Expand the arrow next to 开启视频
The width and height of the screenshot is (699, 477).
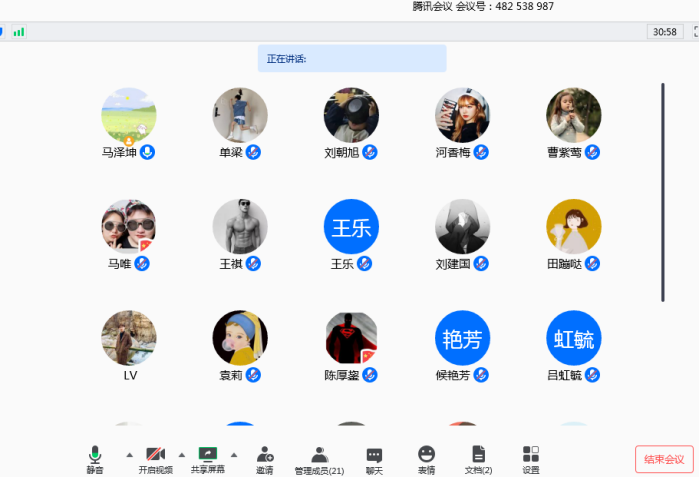[x=181, y=454]
